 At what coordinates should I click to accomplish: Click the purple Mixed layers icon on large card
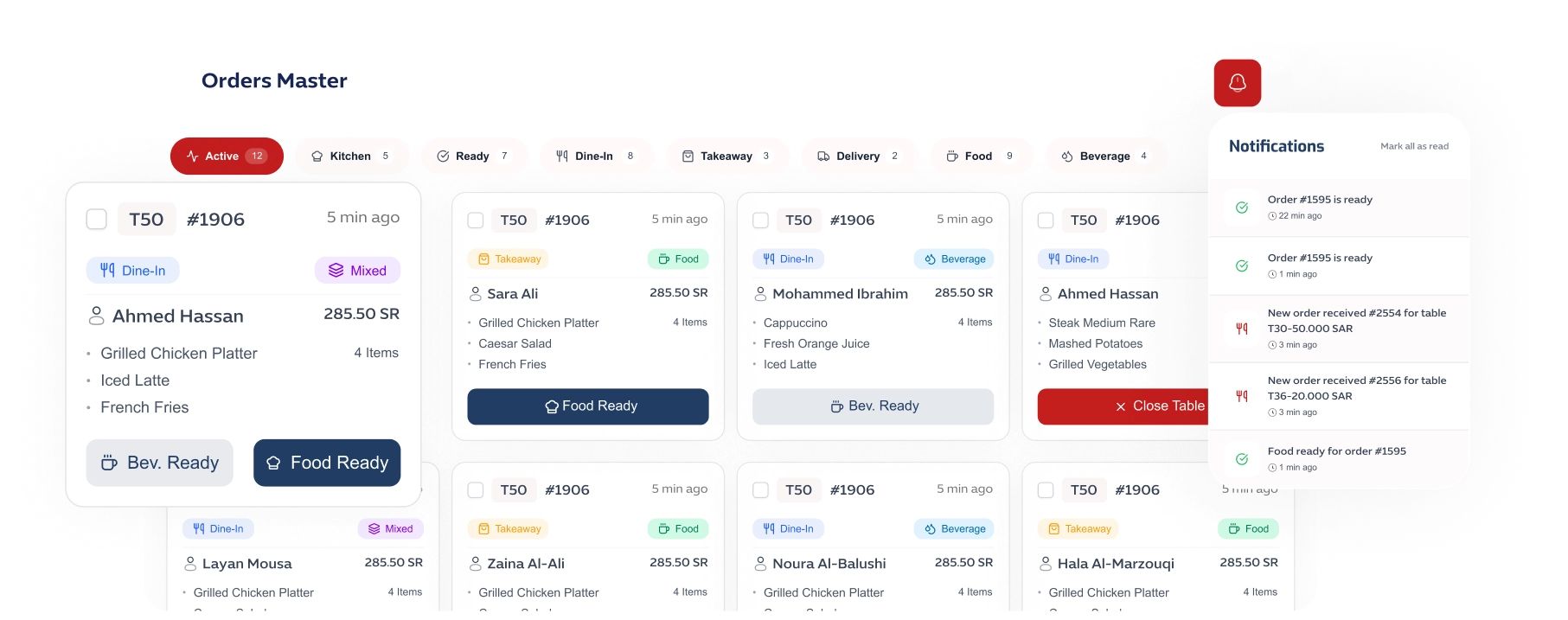(x=336, y=271)
